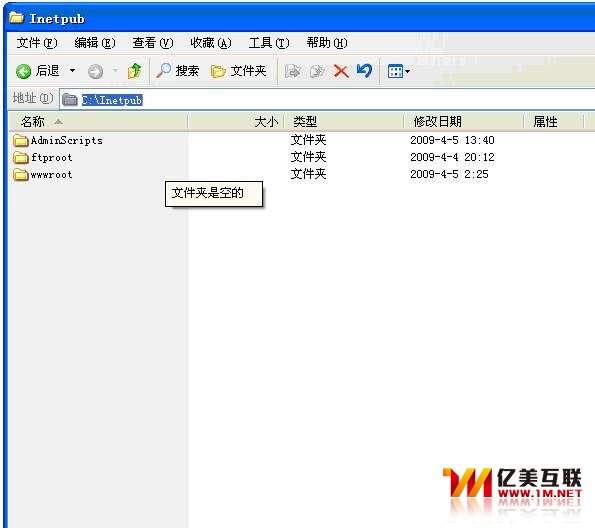595x528 pixels.
Task: Click the green Back arrow icon
Action: point(23,71)
